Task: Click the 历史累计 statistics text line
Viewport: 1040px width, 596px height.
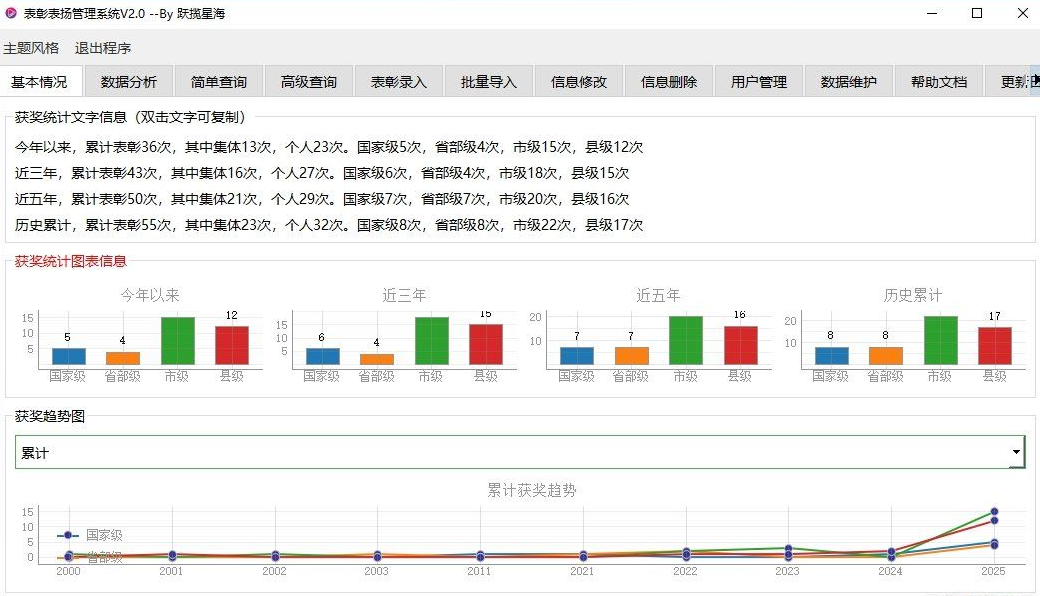Action: click(x=329, y=225)
